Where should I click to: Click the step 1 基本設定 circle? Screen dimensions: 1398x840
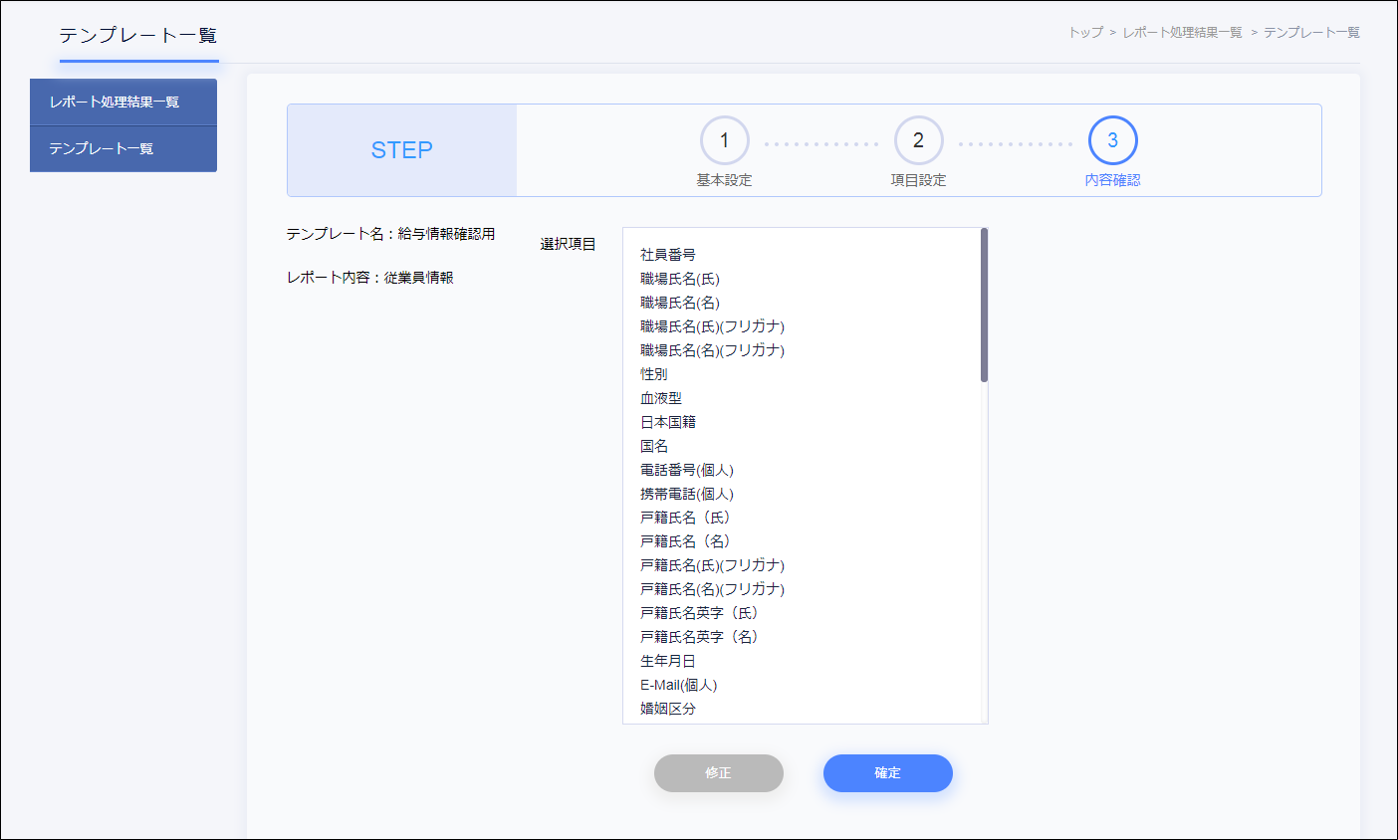pyautogui.click(x=724, y=141)
